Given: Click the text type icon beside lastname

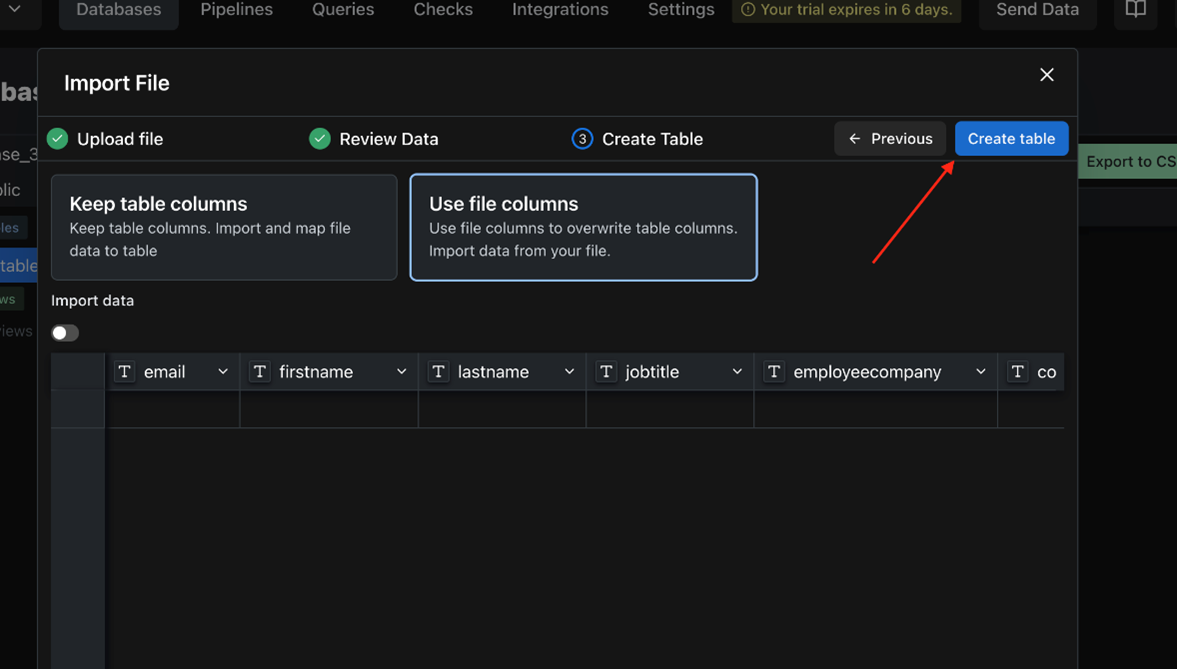Looking at the screenshot, I should click(x=439, y=372).
